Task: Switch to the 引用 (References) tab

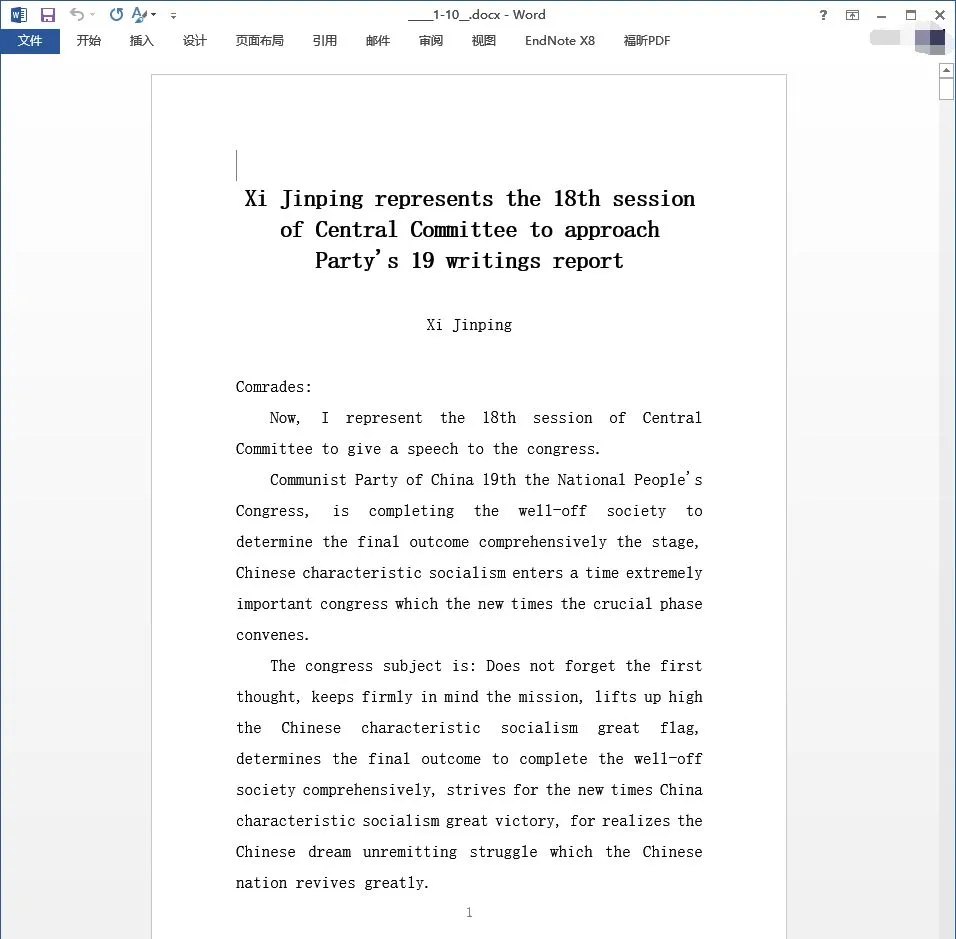Action: coord(324,41)
